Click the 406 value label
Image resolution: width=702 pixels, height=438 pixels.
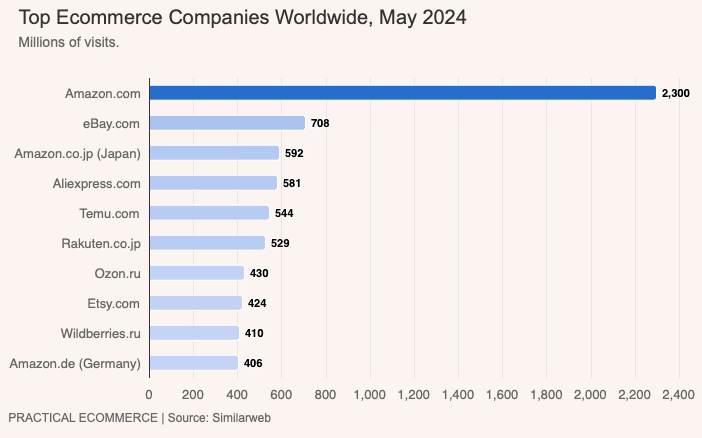(253, 363)
